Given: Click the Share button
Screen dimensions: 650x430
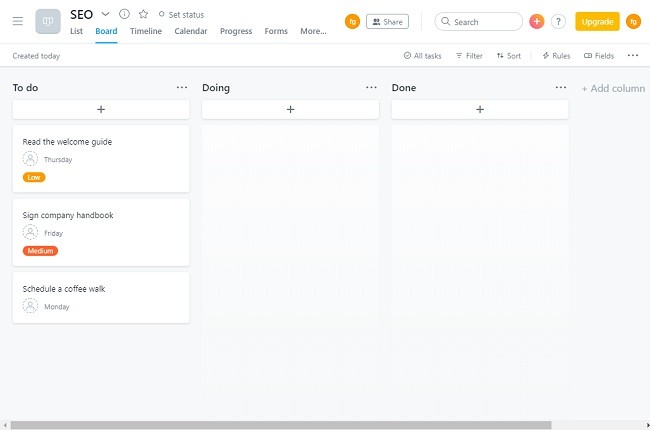Looking at the screenshot, I should [387, 22].
